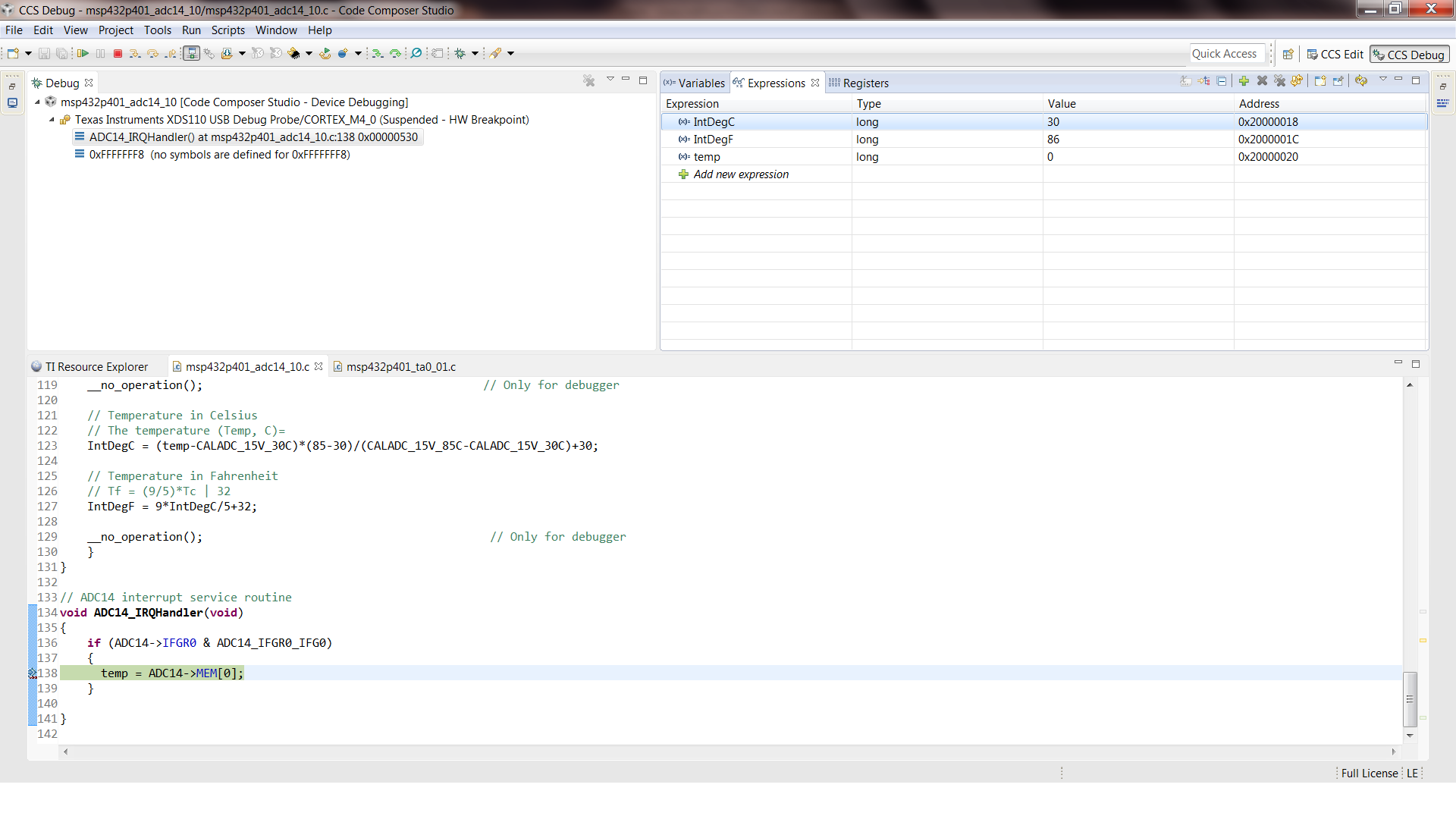Click the Step Over icon
This screenshot has width=1456, height=819.
pos(153,53)
